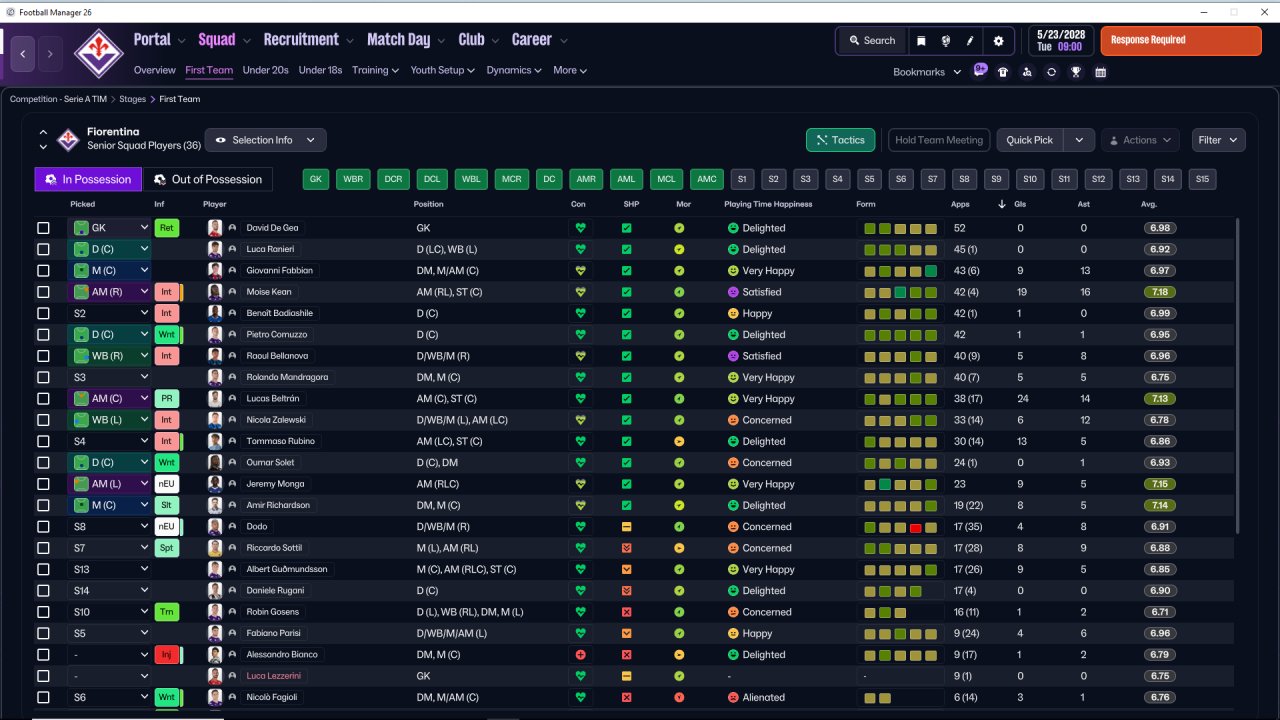Switch to Out of Possession view
This screenshot has height=720, width=1280.
pos(208,179)
